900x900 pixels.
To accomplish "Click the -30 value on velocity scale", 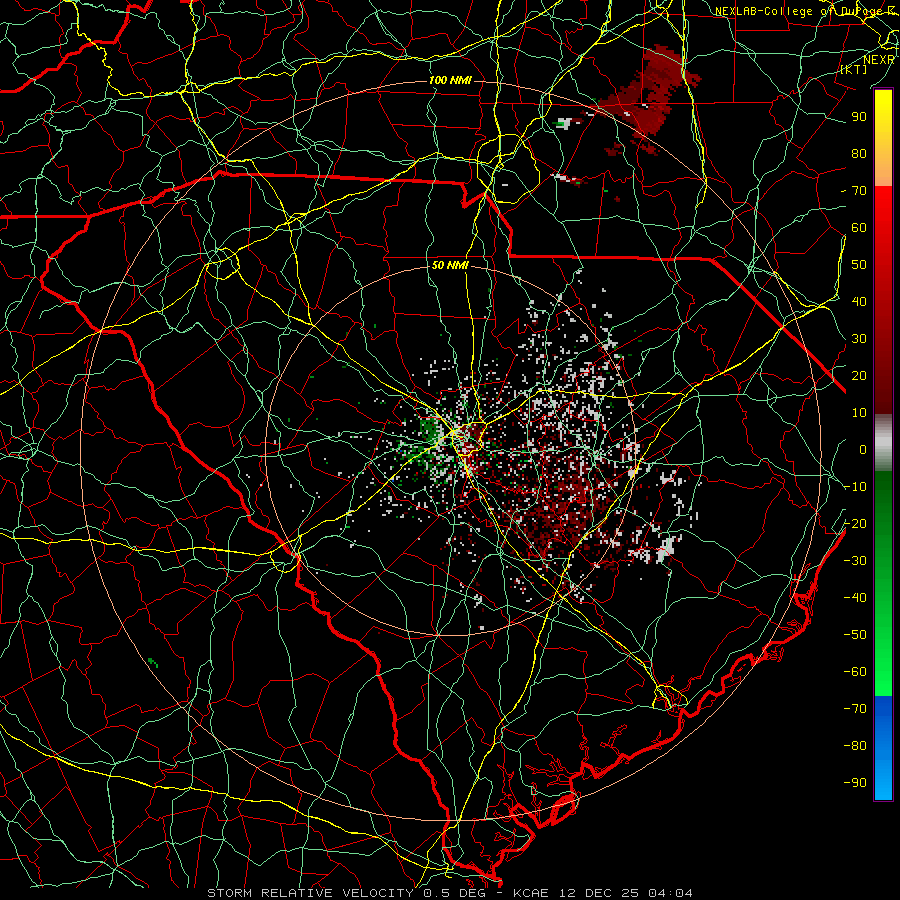I will [855, 560].
